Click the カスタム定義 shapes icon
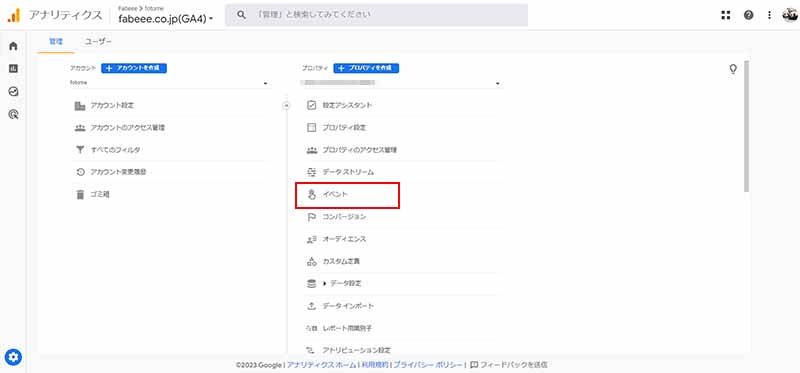Screen dimensions: 800x373 [311, 261]
